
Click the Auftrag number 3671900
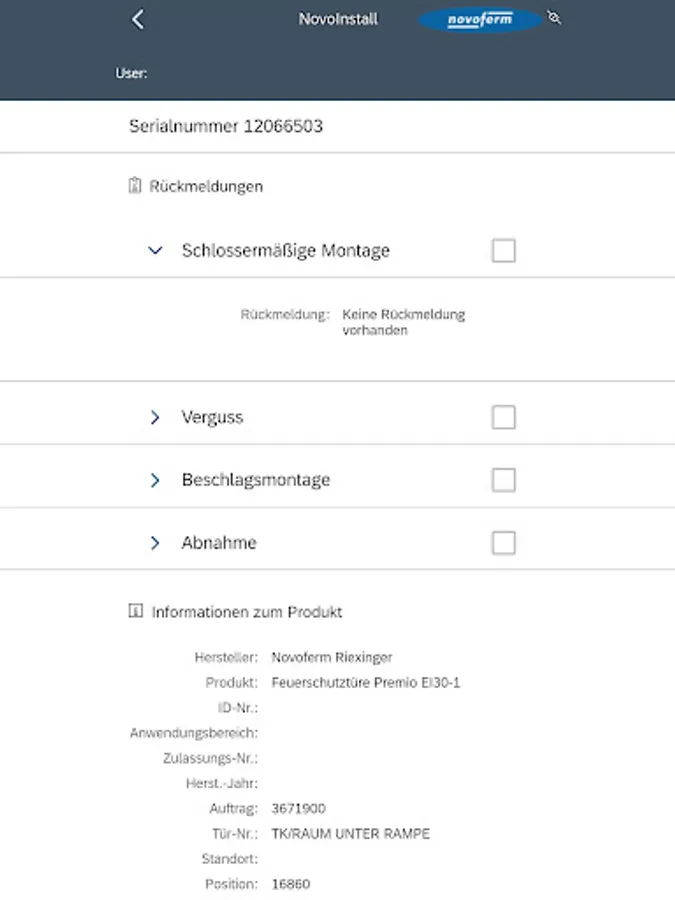pyautogui.click(x=298, y=808)
